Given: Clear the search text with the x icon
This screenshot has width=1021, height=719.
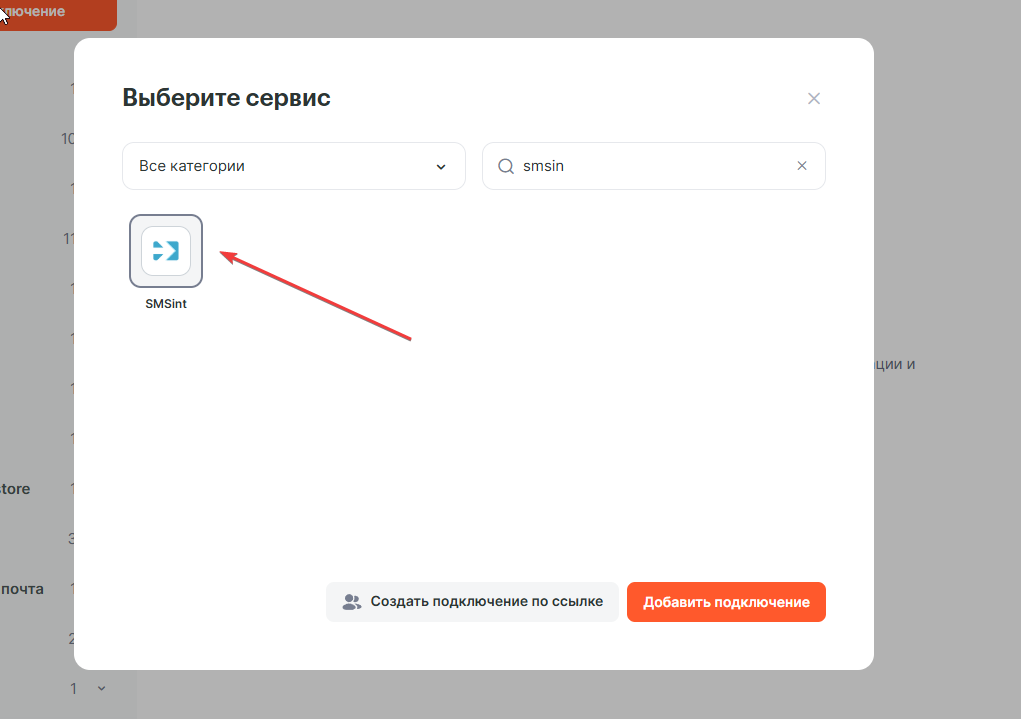Looking at the screenshot, I should [x=801, y=166].
